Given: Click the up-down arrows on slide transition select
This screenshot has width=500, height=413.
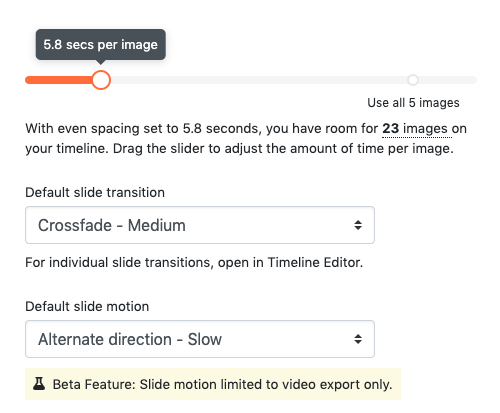Looking at the screenshot, I should pos(358,225).
